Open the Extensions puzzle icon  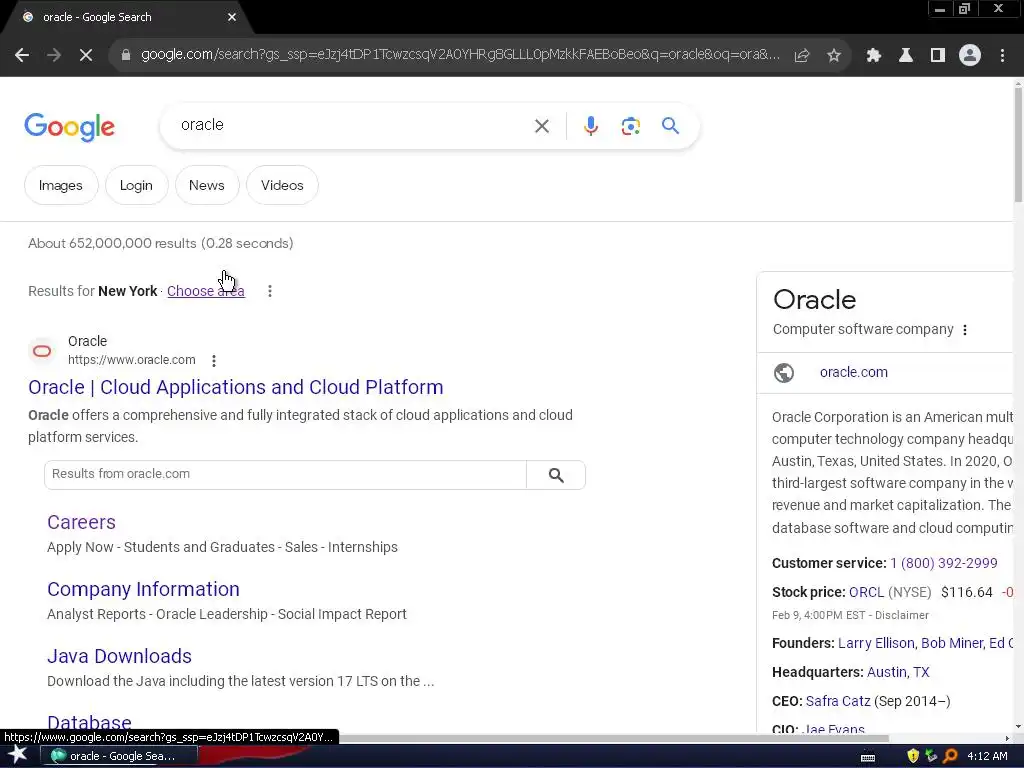pos(873,56)
